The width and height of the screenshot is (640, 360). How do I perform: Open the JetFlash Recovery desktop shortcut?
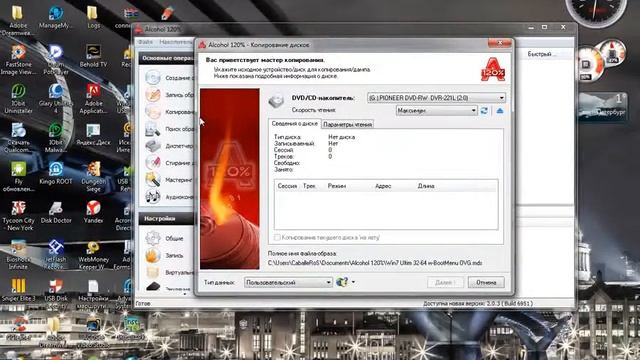pos(56,255)
